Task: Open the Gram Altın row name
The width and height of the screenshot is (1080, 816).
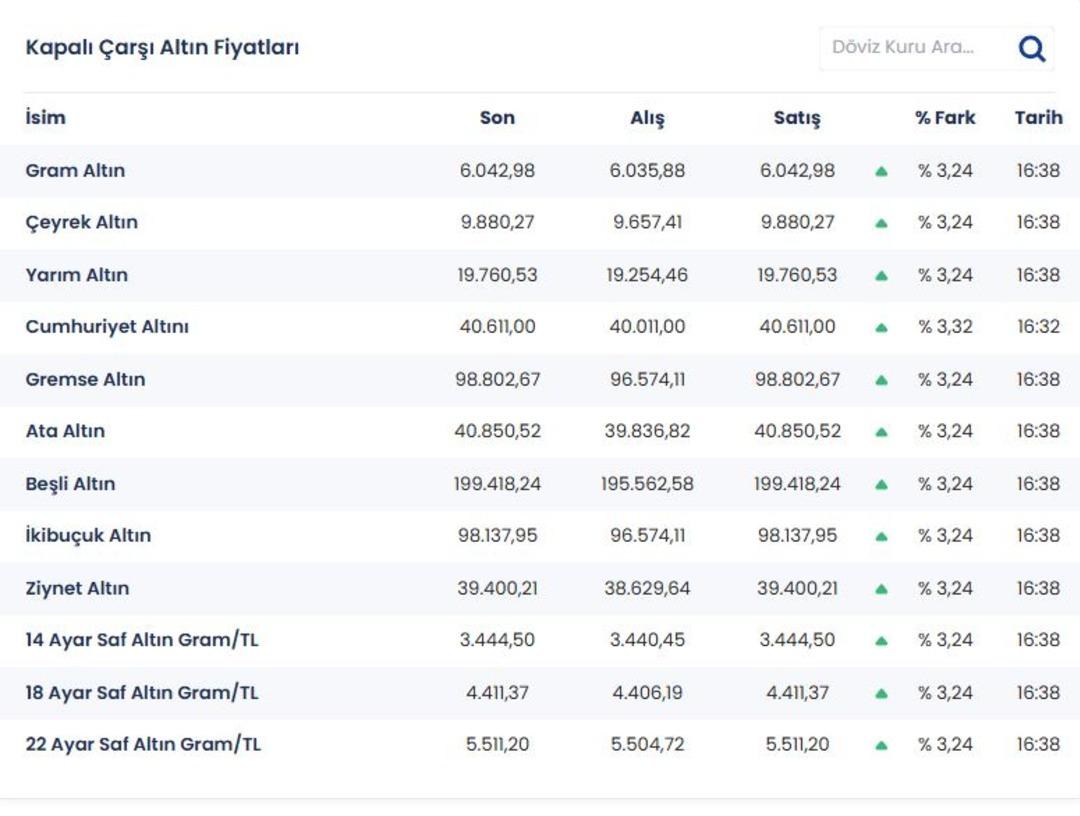Action: click(x=75, y=171)
